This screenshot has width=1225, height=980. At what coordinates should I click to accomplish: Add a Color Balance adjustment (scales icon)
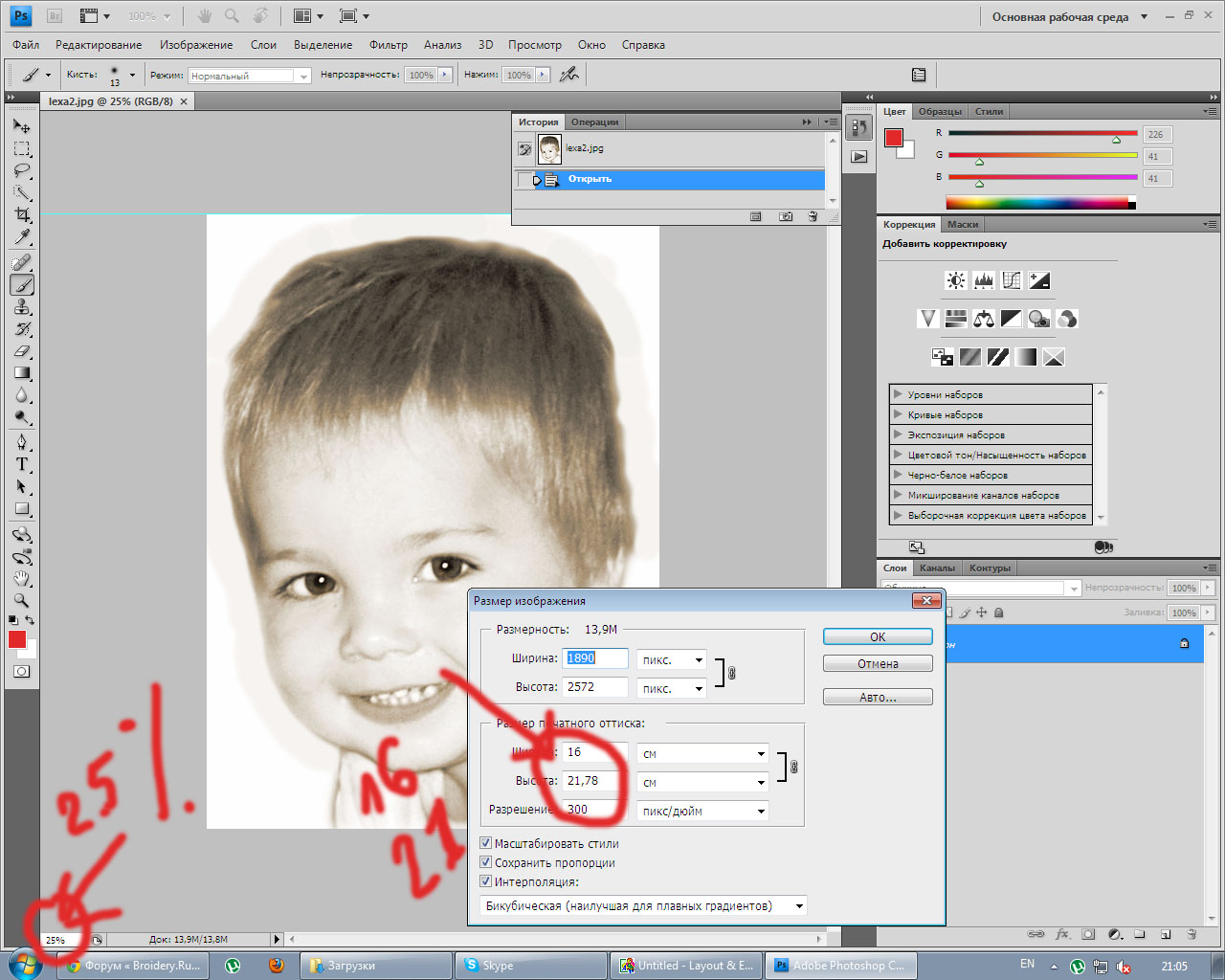coord(983,319)
